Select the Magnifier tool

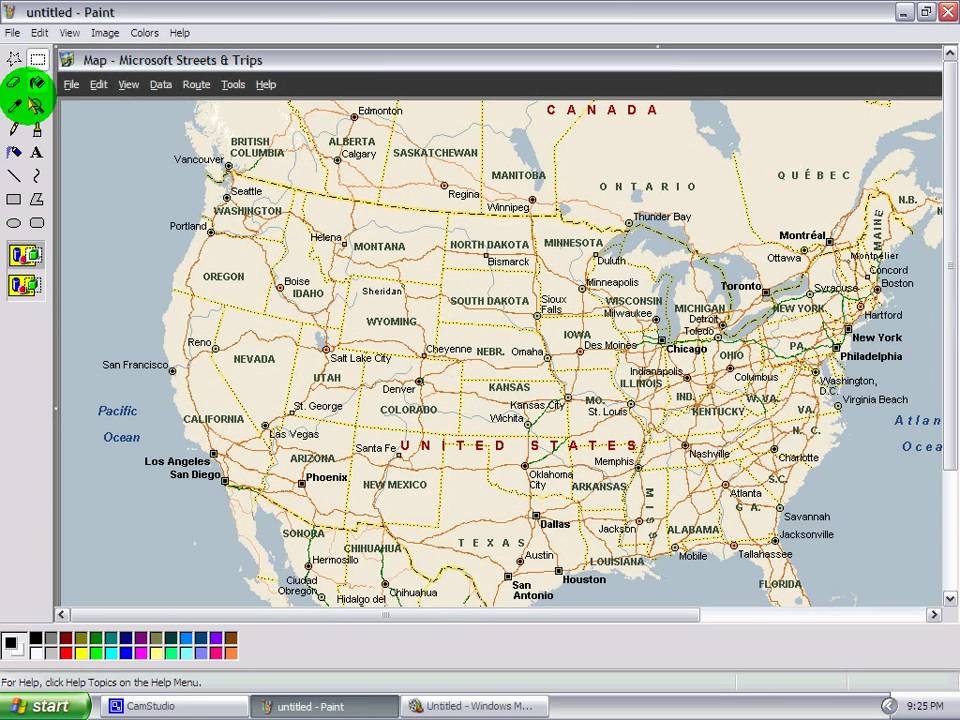(37, 105)
